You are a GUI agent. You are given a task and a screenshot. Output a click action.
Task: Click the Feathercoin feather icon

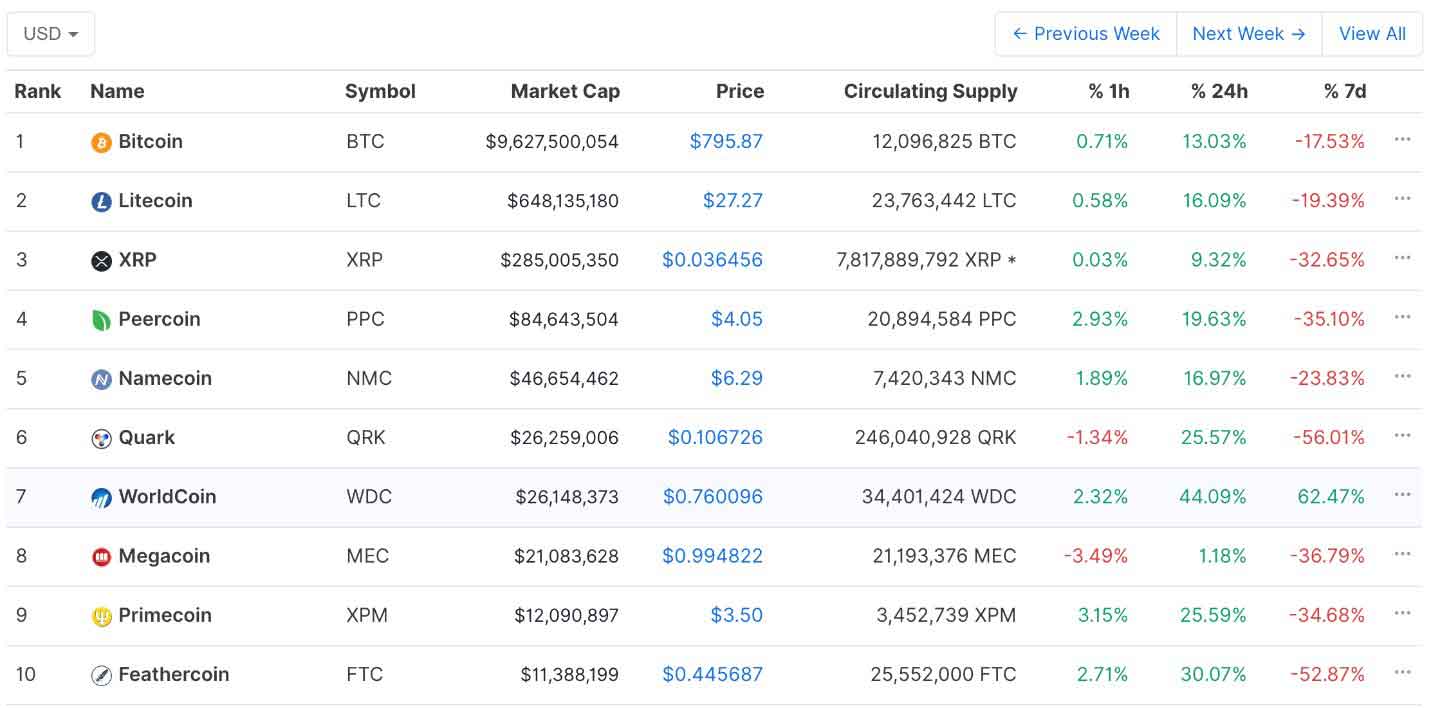(101, 675)
